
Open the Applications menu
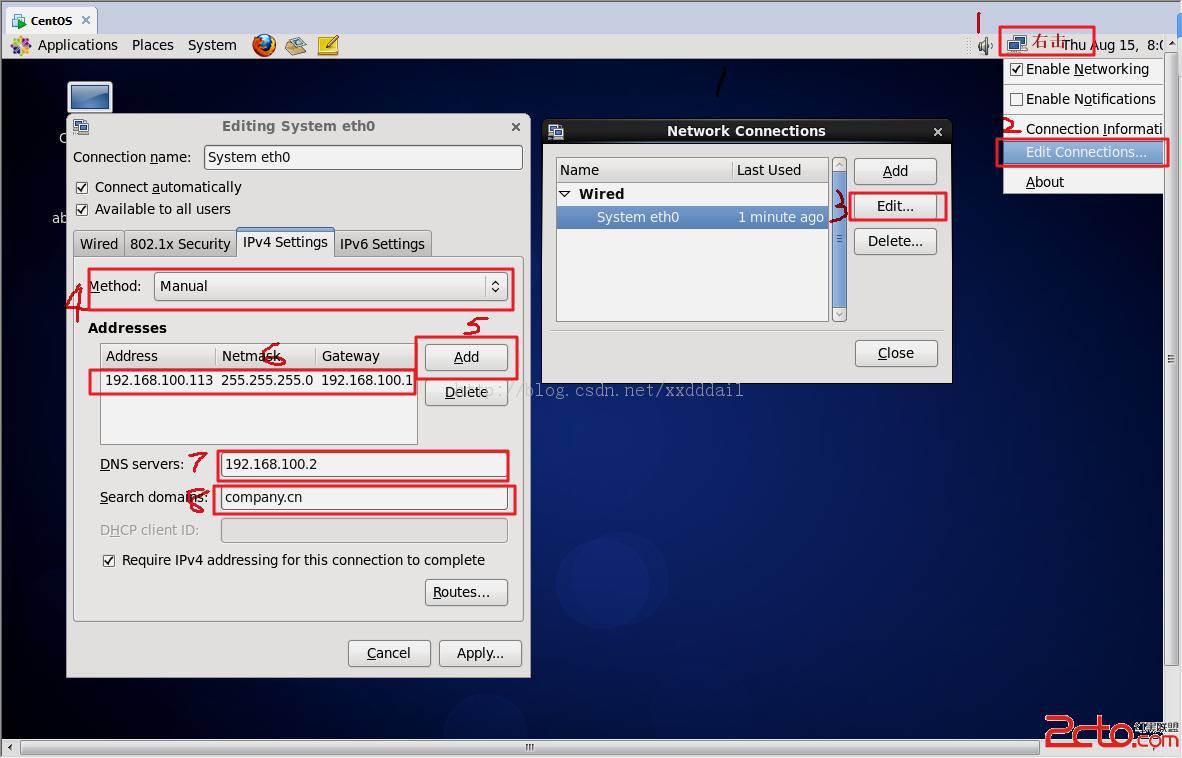pos(78,45)
